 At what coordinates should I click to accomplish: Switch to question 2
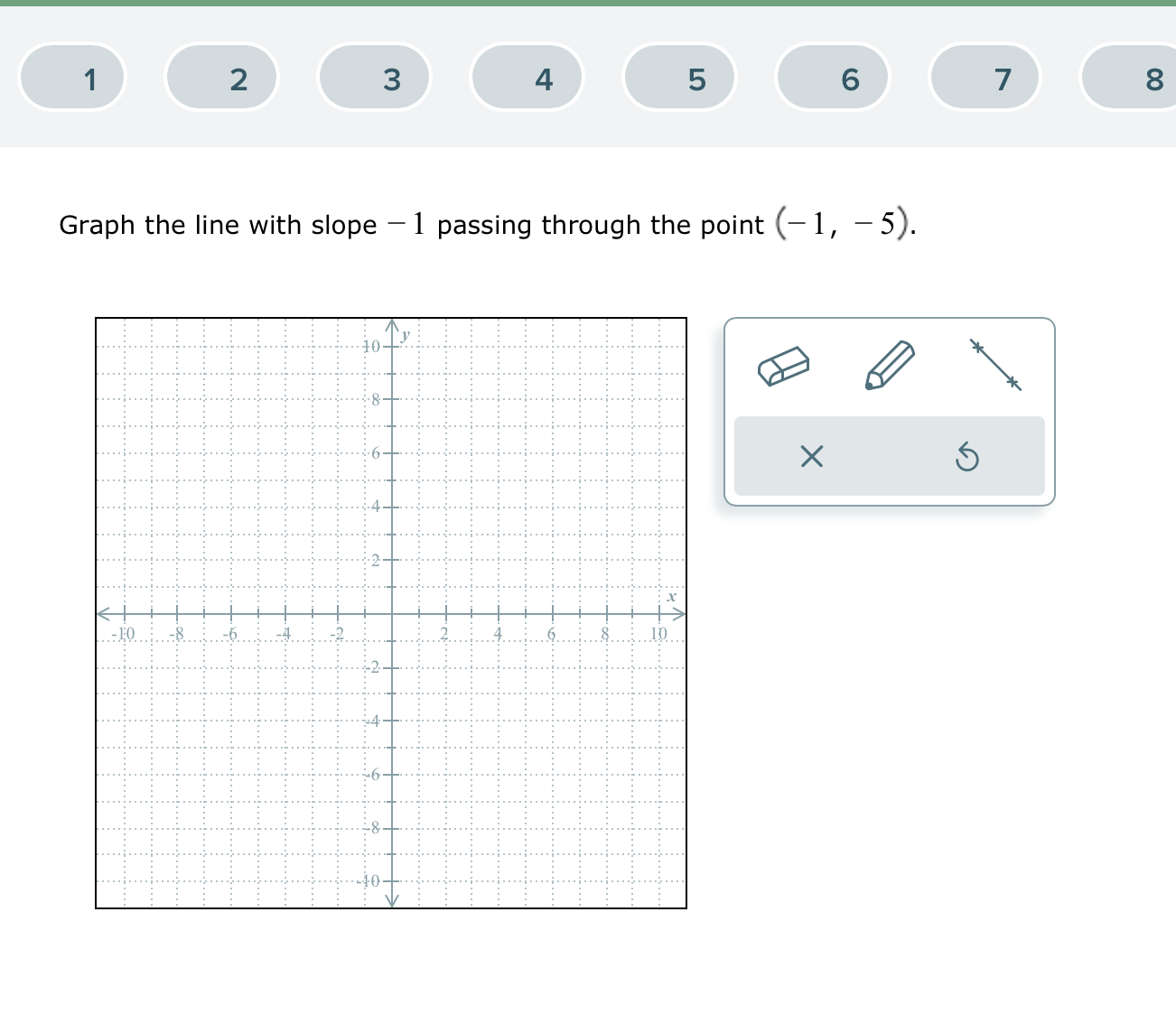coord(222,79)
